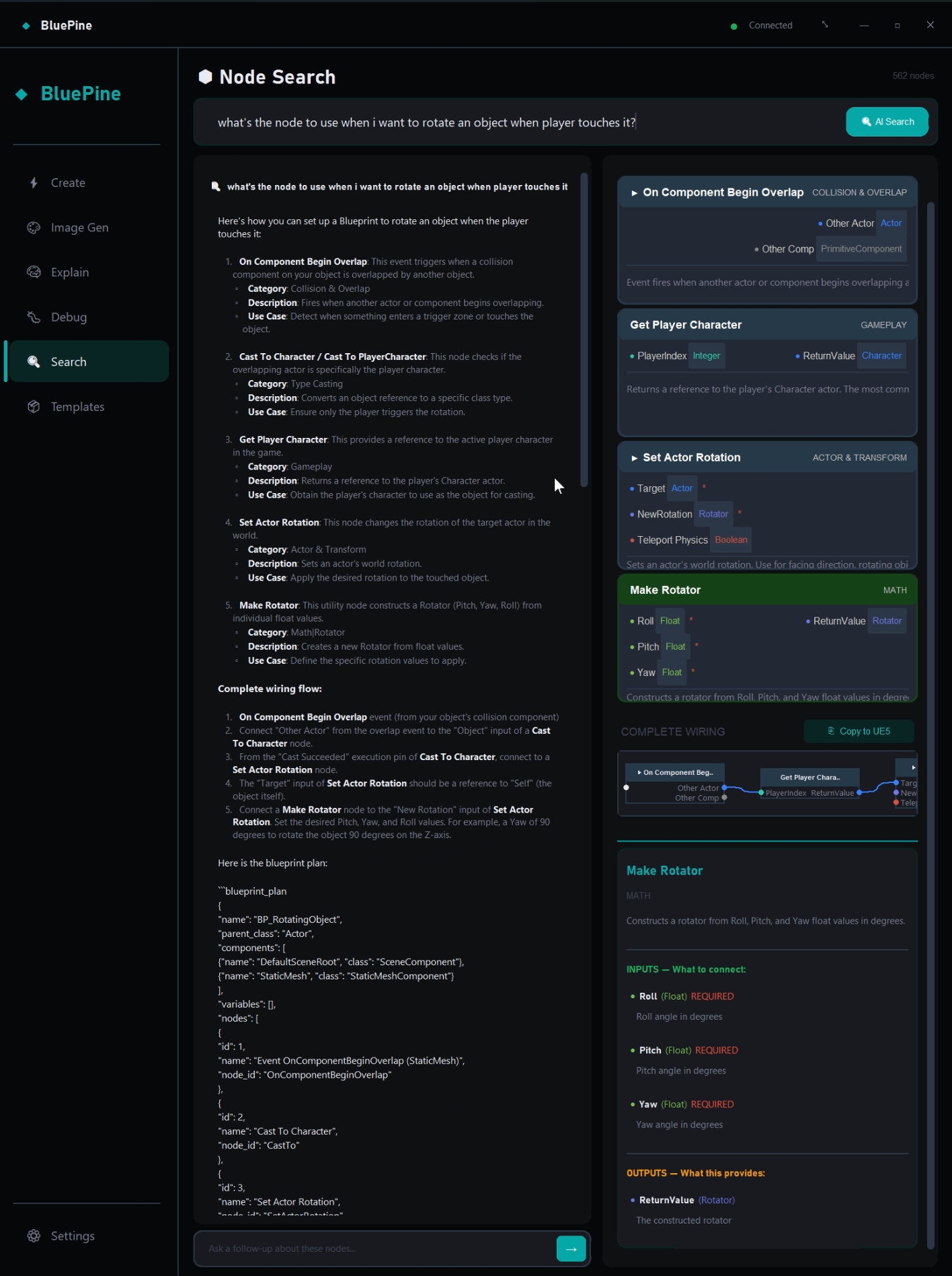The image size is (952, 1276).
Task: Click the 562 nodes count label
Action: click(913, 76)
